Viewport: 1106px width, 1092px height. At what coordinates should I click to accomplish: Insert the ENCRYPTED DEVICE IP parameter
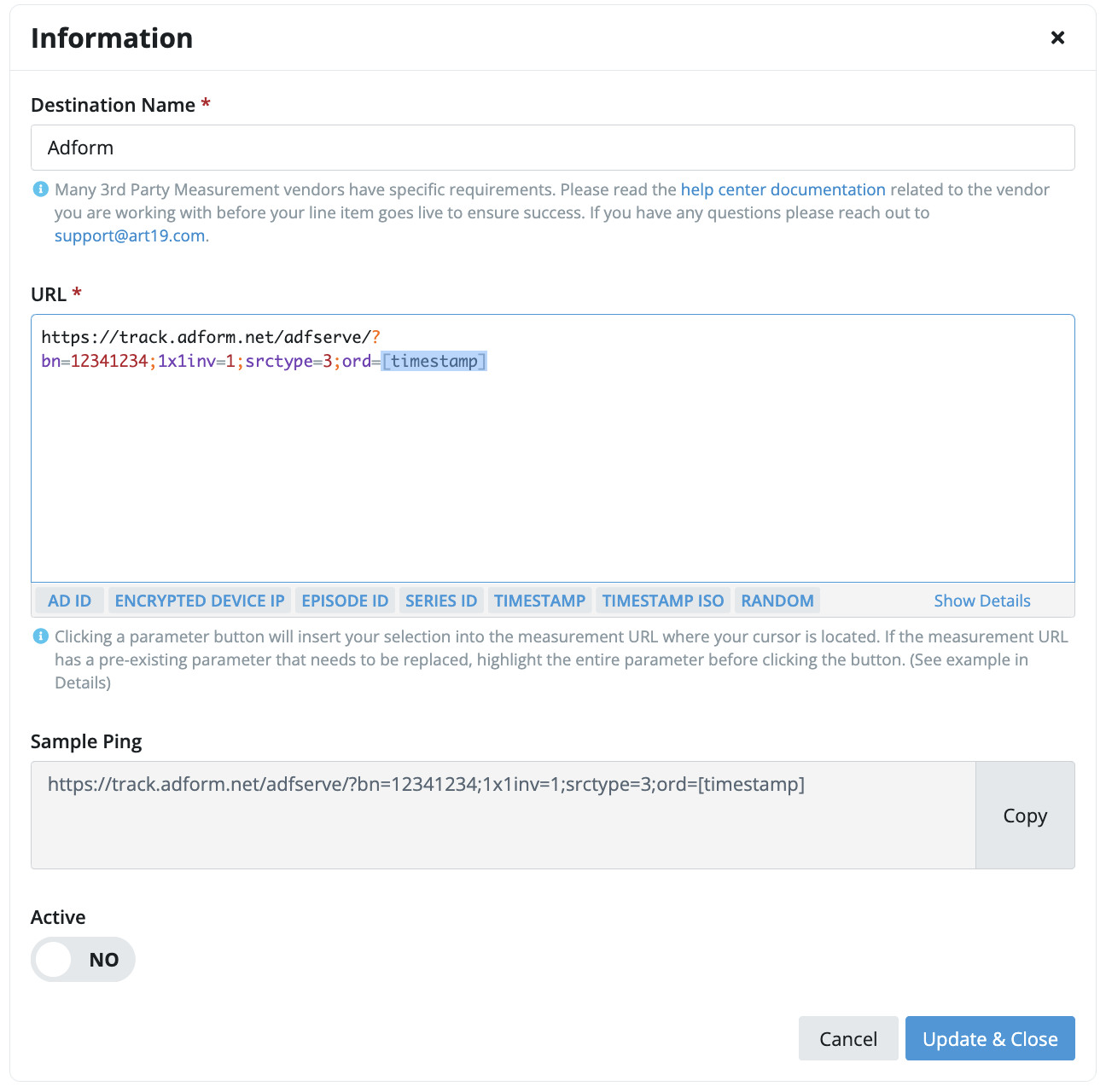pos(200,601)
